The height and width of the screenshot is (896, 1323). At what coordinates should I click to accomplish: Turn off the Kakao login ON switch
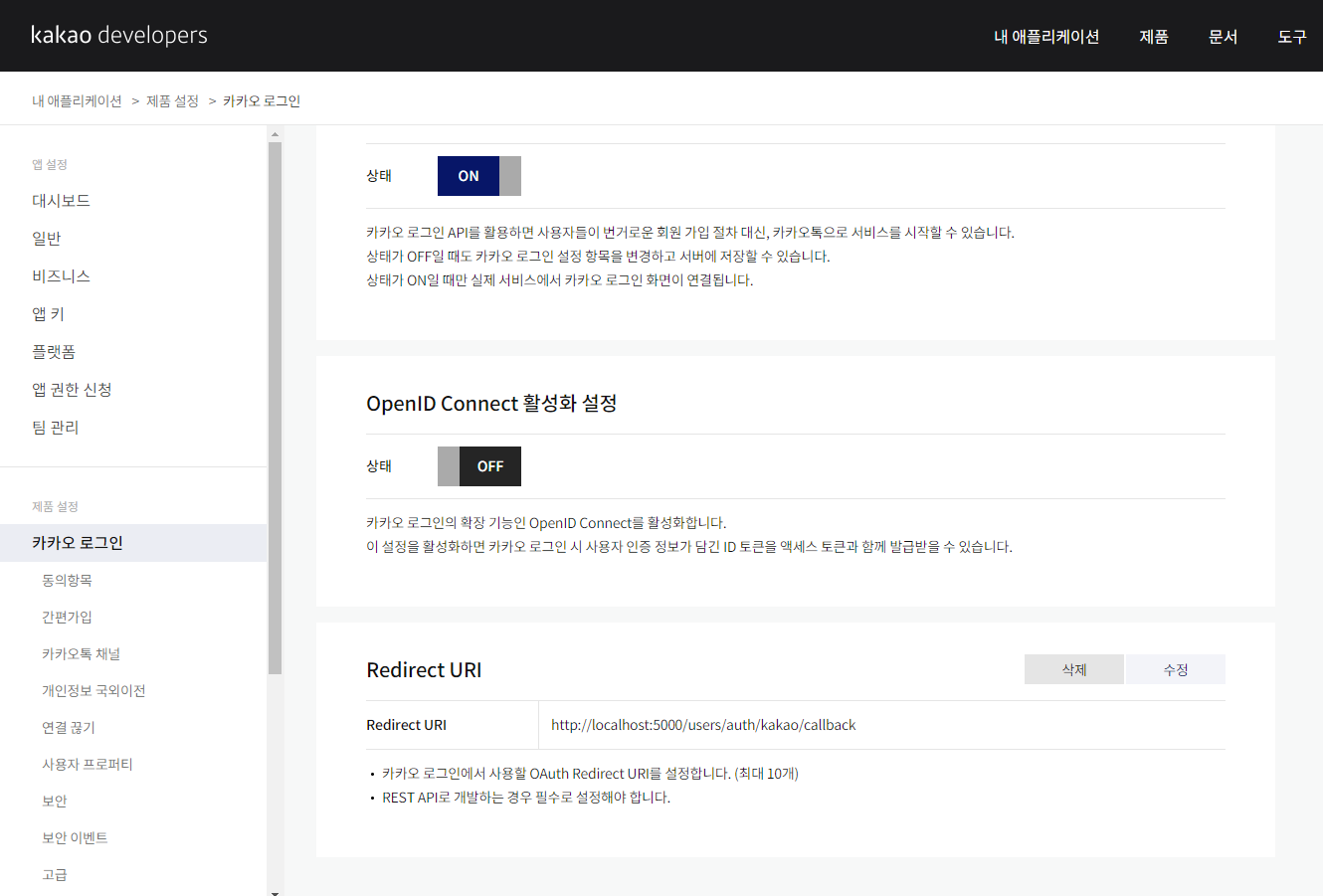pyautogui.click(x=479, y=176)
